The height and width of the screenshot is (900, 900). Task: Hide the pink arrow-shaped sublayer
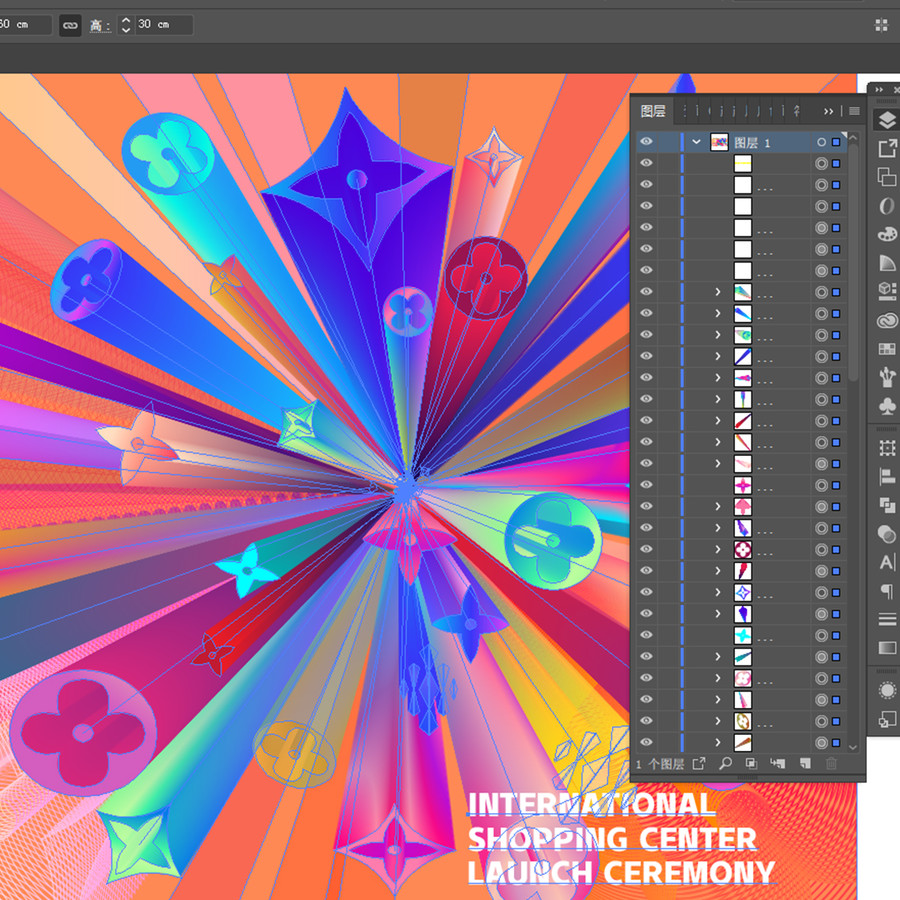(x=646, y=506)
